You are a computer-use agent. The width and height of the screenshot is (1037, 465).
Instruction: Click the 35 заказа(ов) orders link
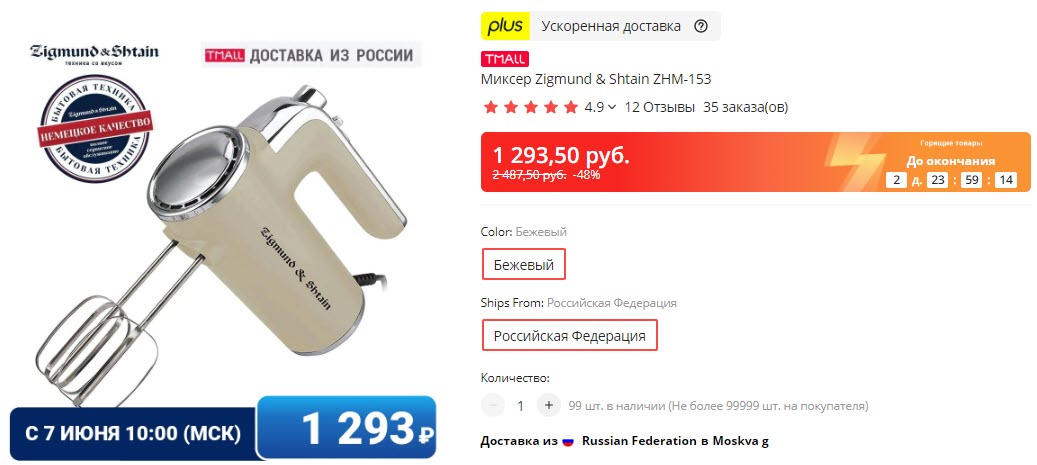tap(745, 107)
